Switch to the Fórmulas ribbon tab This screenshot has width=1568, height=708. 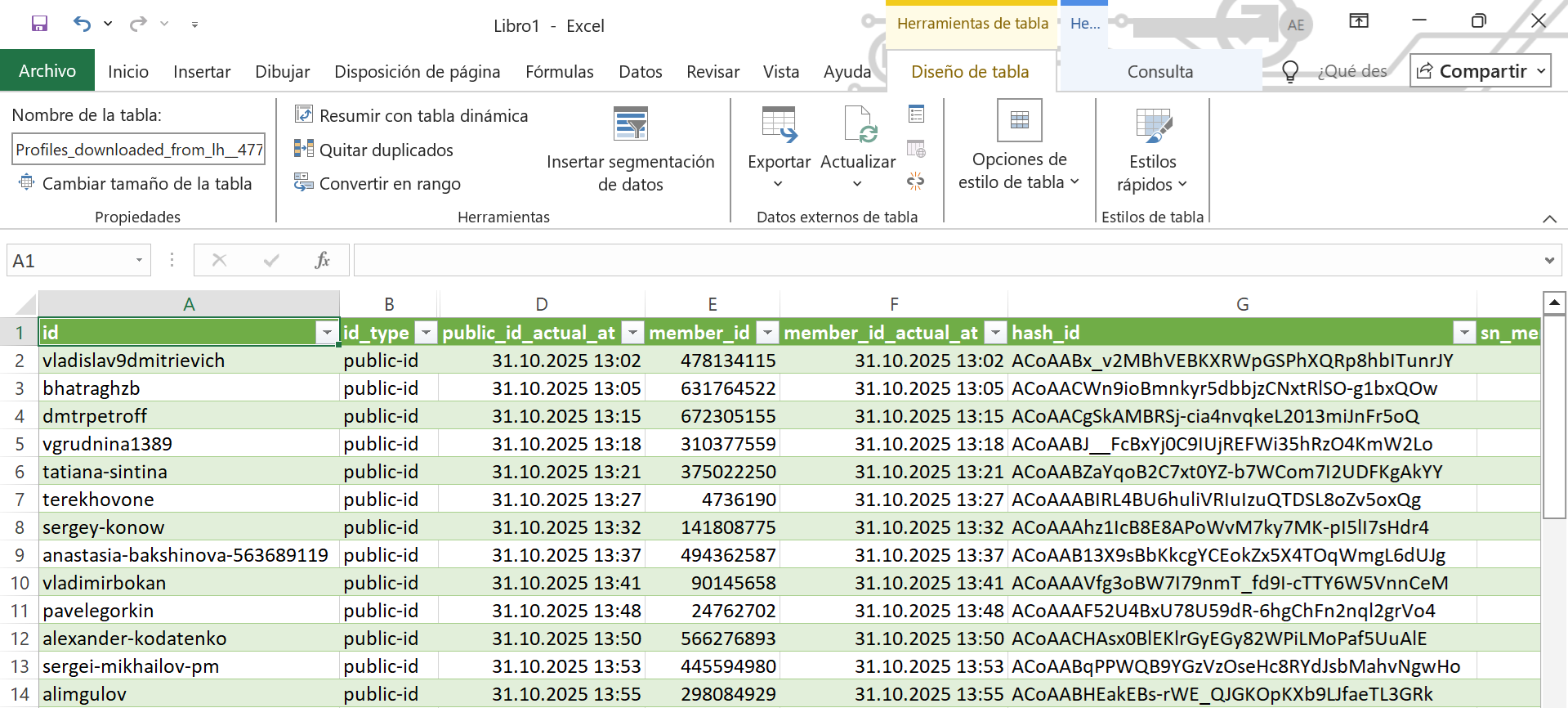pos(559,72)
